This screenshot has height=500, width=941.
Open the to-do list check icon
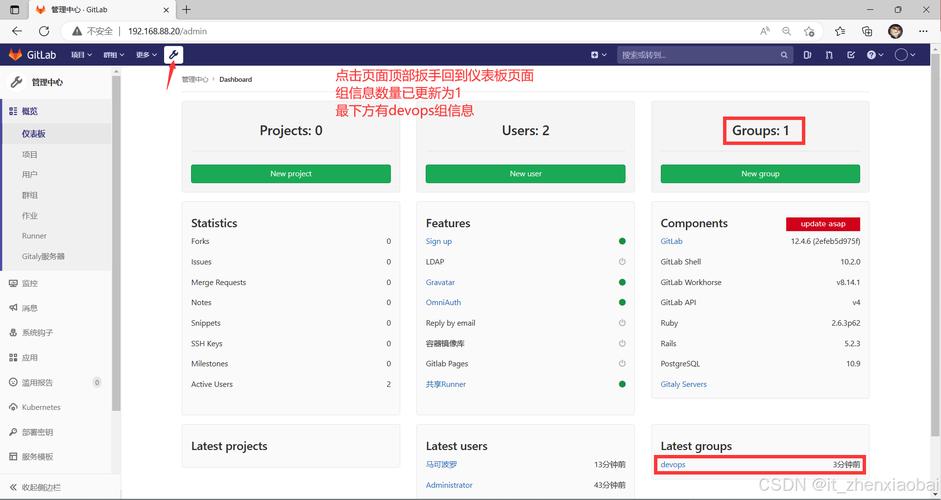click(x=850, y=55)
